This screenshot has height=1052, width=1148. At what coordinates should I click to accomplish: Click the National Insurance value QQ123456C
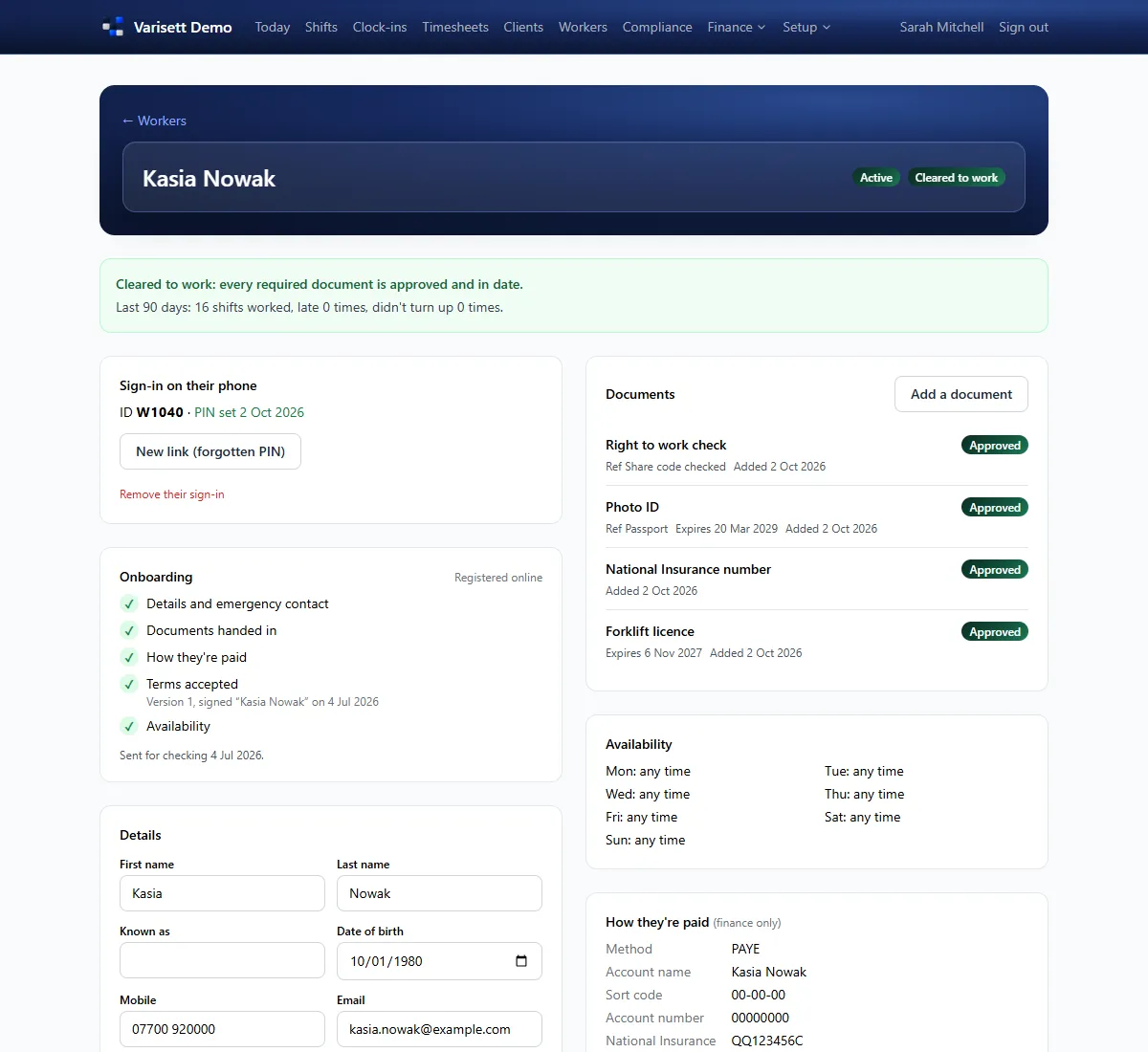click(x=766, y=1041)
